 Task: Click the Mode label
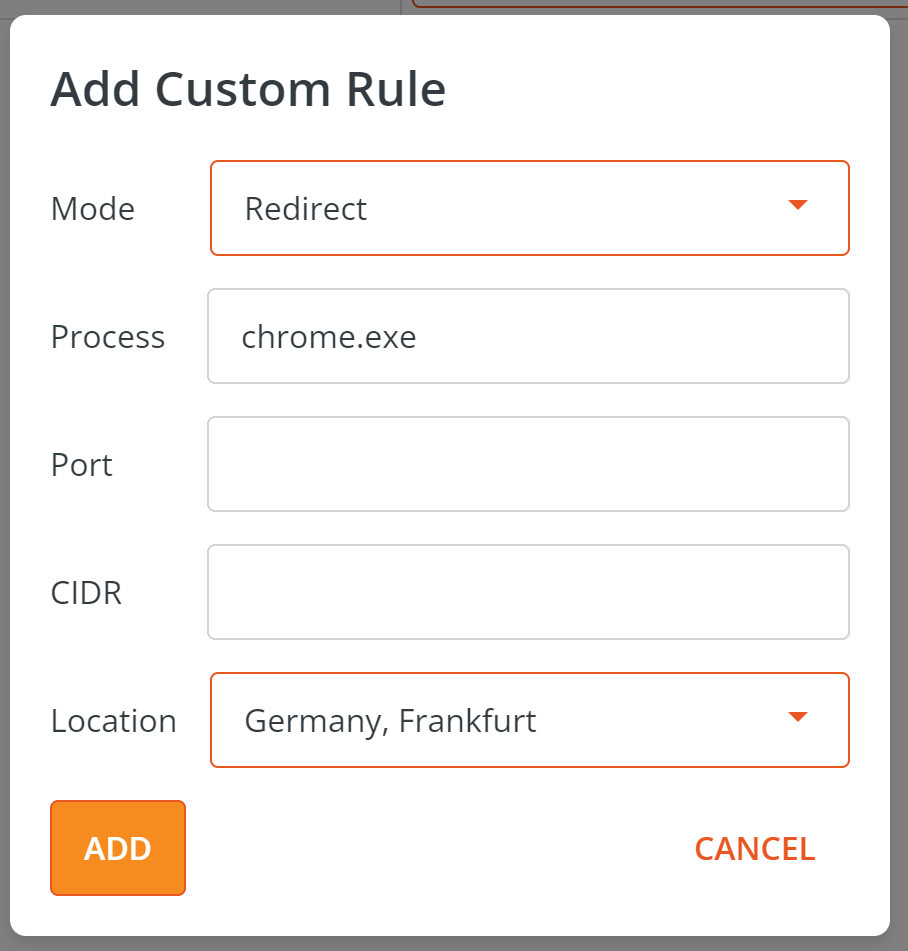click(92, 208)
